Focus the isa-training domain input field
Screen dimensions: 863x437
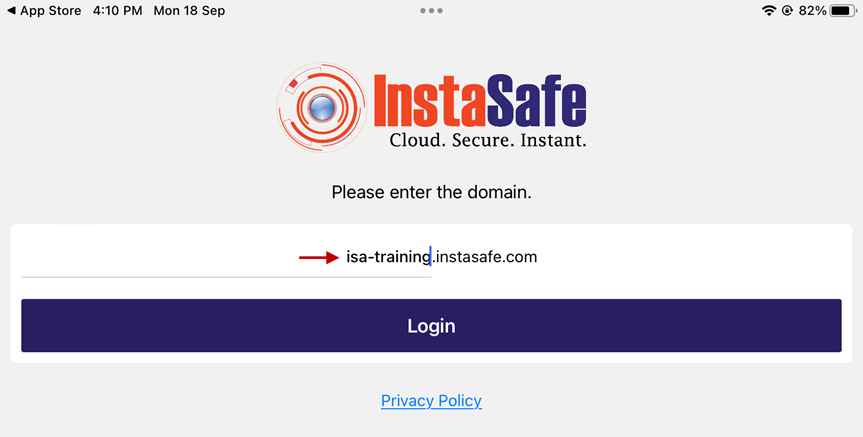[x=226, y=257]
